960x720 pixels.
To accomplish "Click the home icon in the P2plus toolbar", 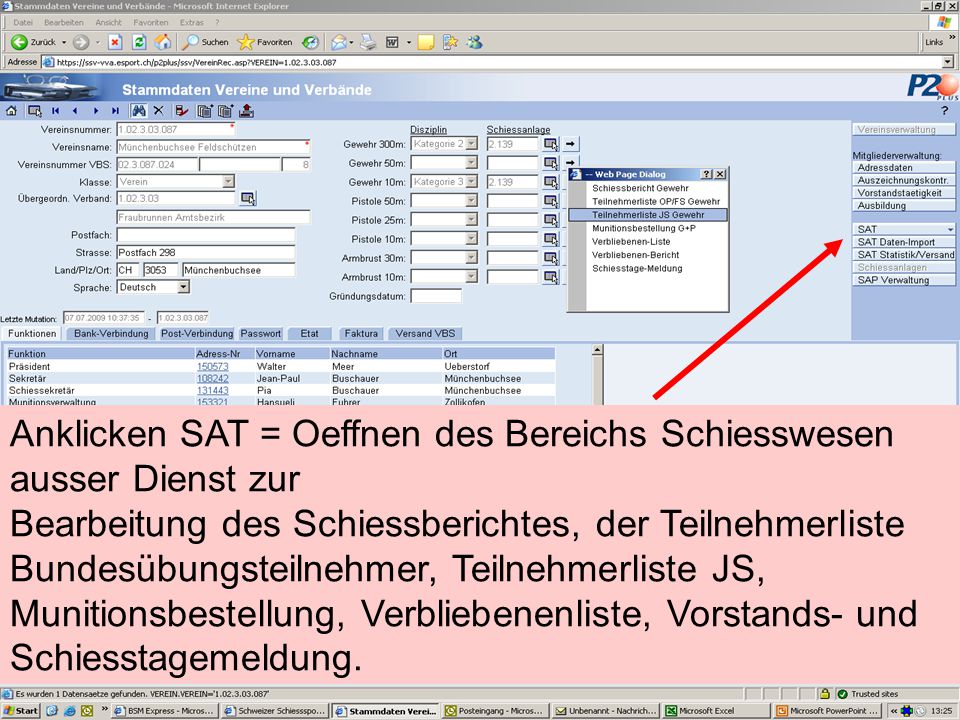I will 11,111.
